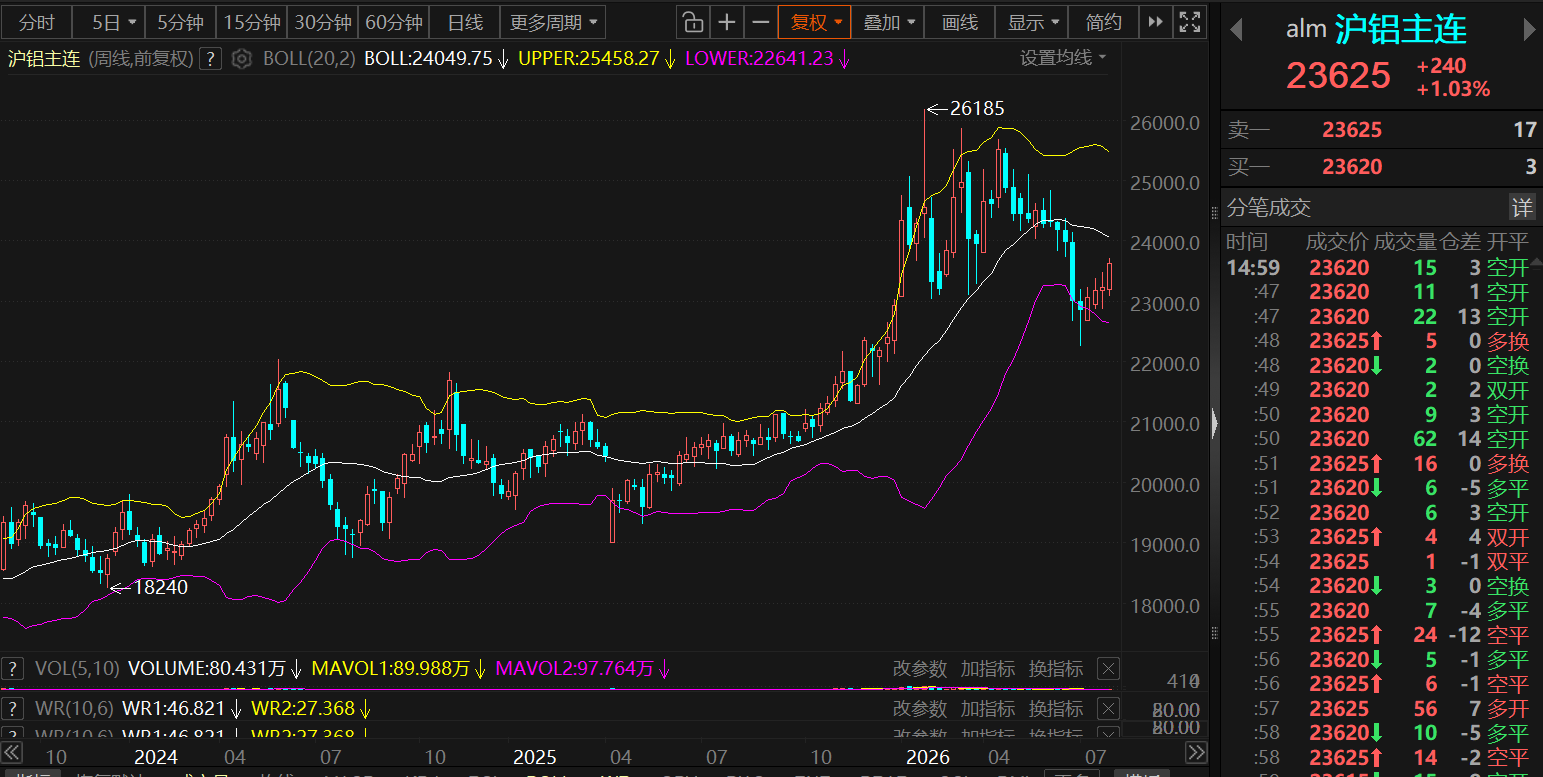This screenshot has height=777, width=1543.
Task: Collapse the right quote panel handle
Action: 1215,424
